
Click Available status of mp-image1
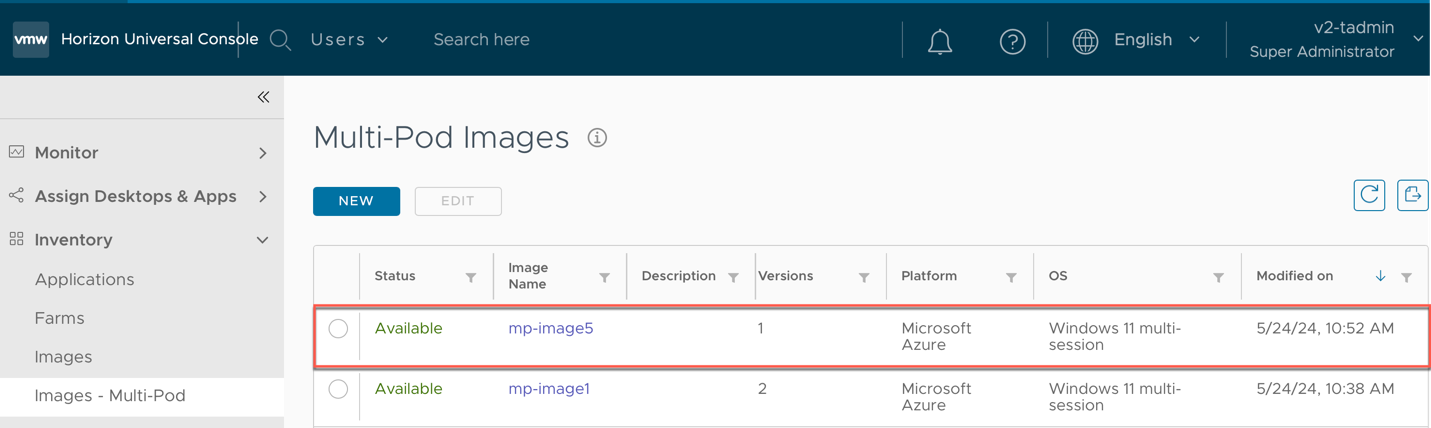[408, 389]
